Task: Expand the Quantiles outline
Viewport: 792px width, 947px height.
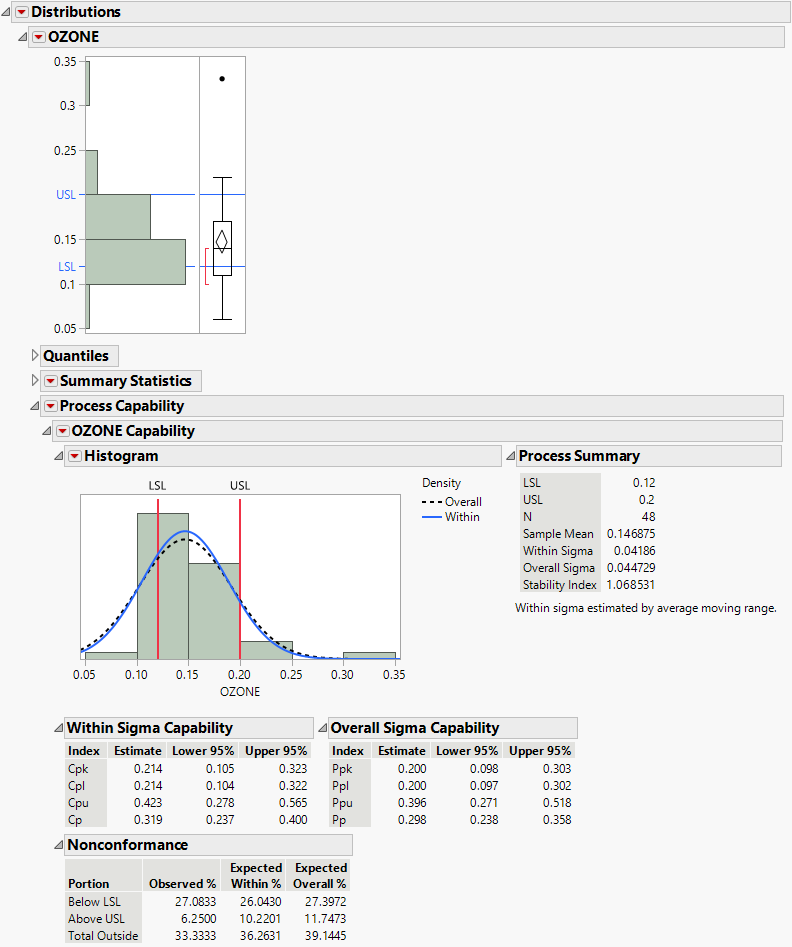Action: [33, 356]
